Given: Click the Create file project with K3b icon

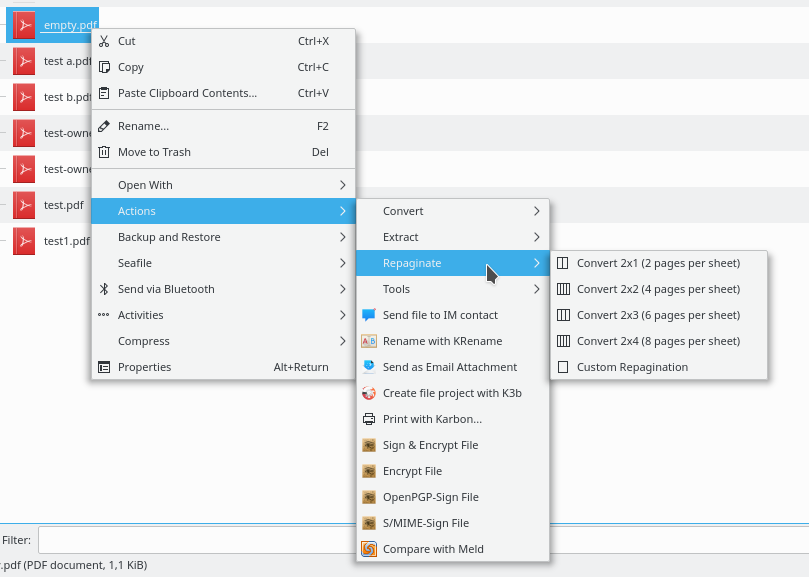Looking at the screenshot, I should pyautogui.click(x=369, y=393).
